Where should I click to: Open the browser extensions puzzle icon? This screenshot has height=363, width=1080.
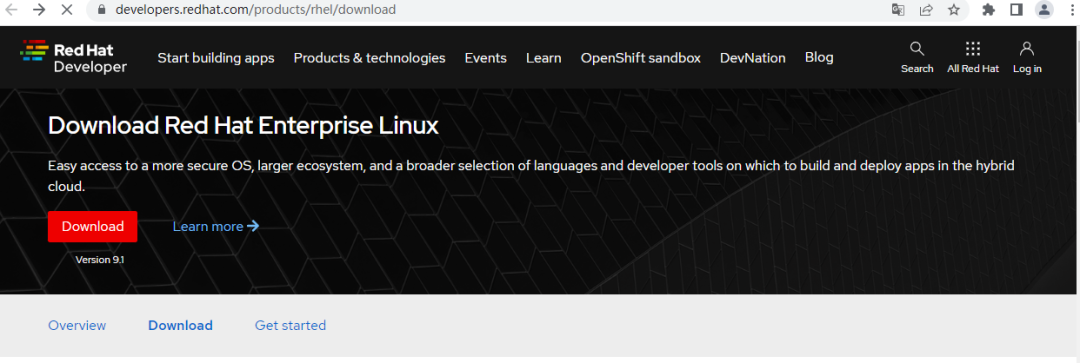pyautogui.click(x=988, y=10)
